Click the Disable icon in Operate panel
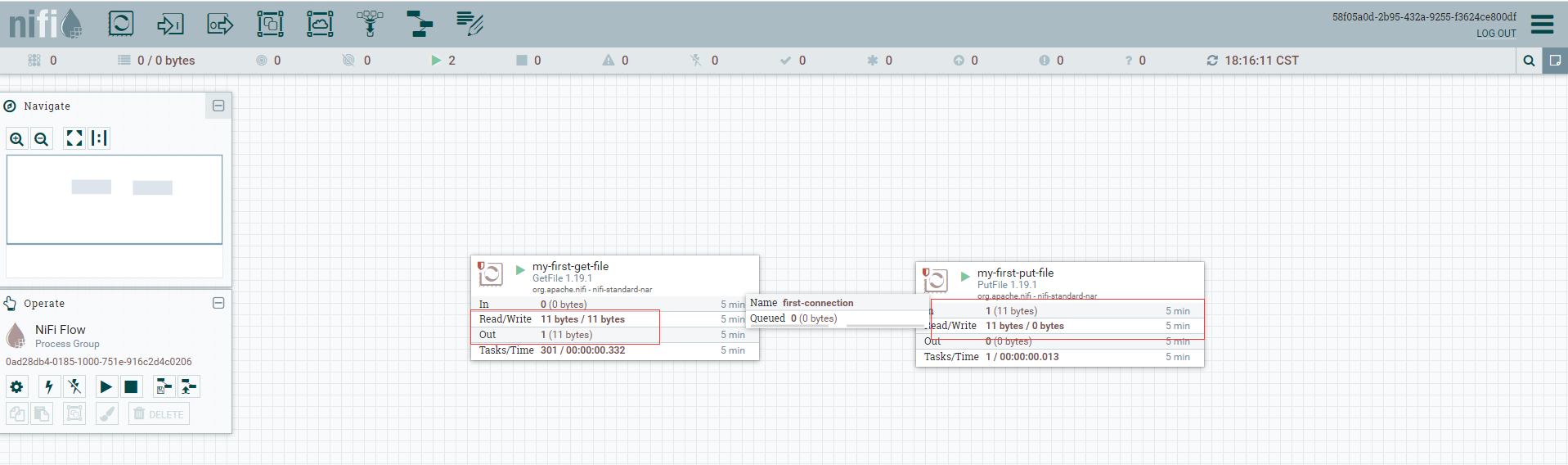The height and width of the screenshot is (465, 1568). coord(74,386)
